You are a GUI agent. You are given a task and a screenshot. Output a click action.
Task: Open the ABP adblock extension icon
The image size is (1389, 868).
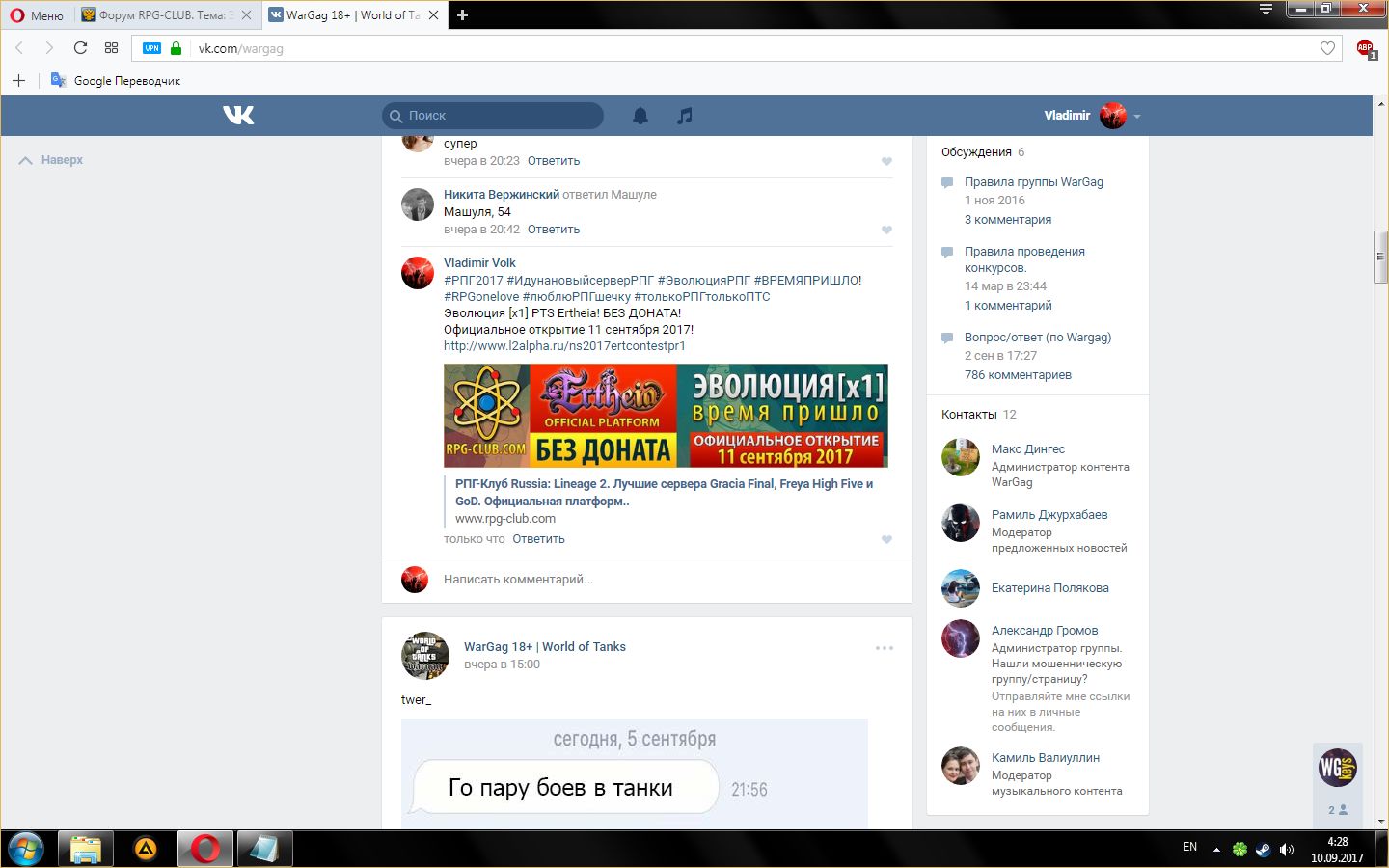point(1366,48)
